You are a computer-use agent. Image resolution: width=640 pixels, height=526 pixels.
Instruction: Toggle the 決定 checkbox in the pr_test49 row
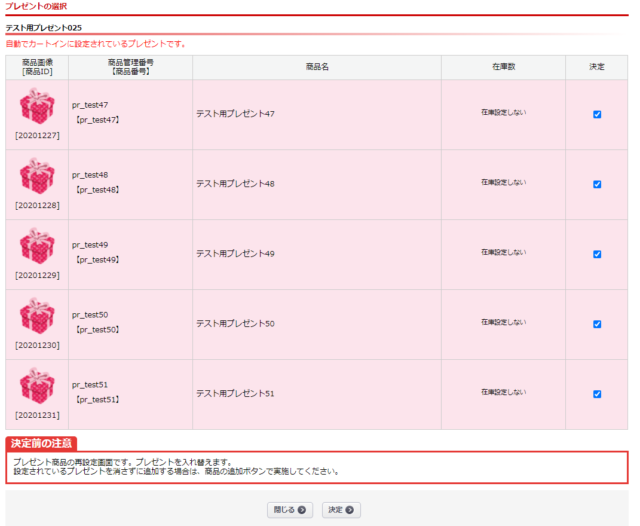pos(597,254)
